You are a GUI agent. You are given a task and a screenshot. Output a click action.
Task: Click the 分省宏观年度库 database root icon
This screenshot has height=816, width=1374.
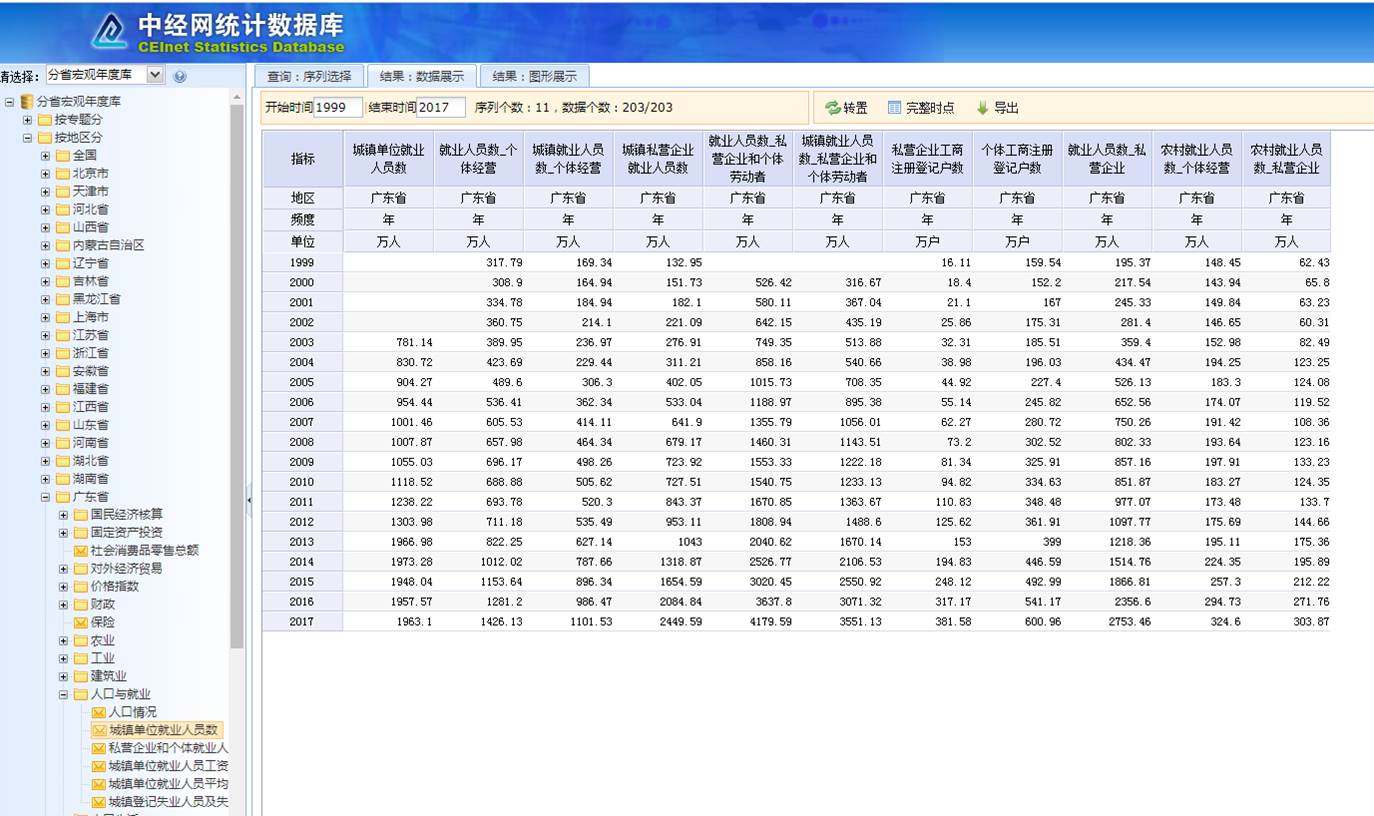point(27,102)
